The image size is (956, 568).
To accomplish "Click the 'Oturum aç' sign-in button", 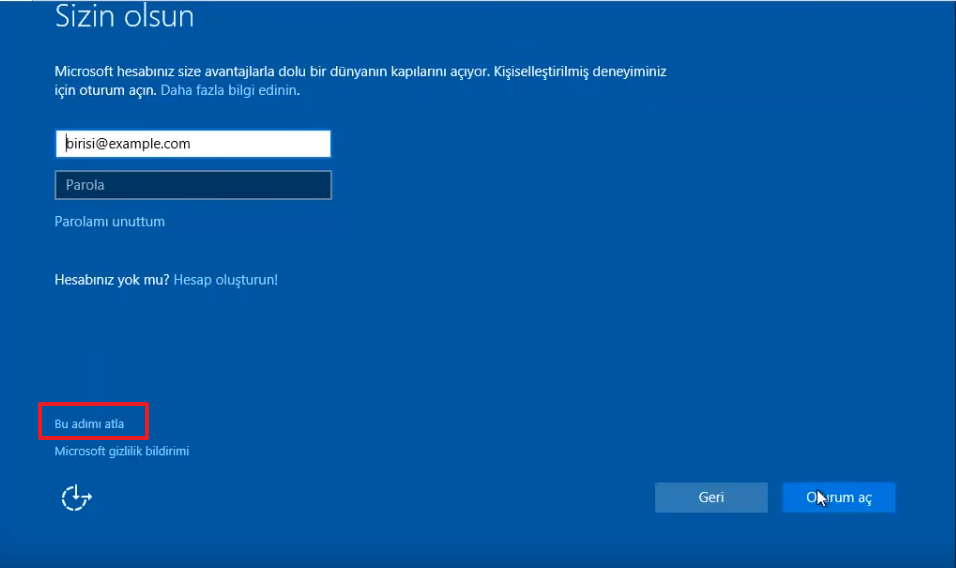I will pyautogui.click(x=839, y=497).
